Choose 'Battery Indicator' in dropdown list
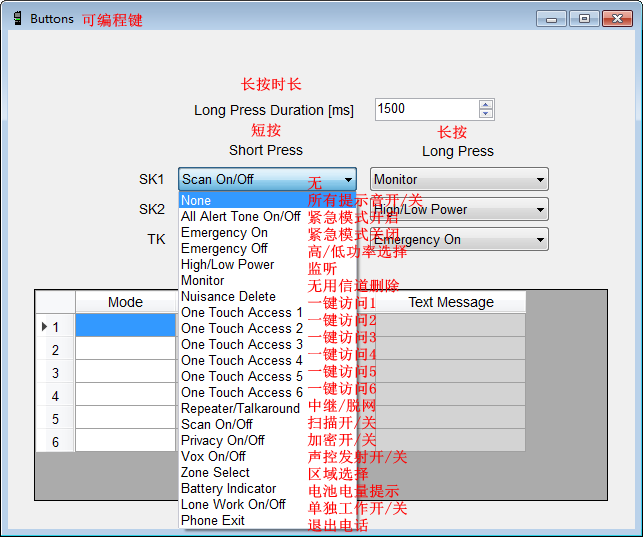Viewport: 643px width, 537px height. pyautogui.click(x=228, y=488)
